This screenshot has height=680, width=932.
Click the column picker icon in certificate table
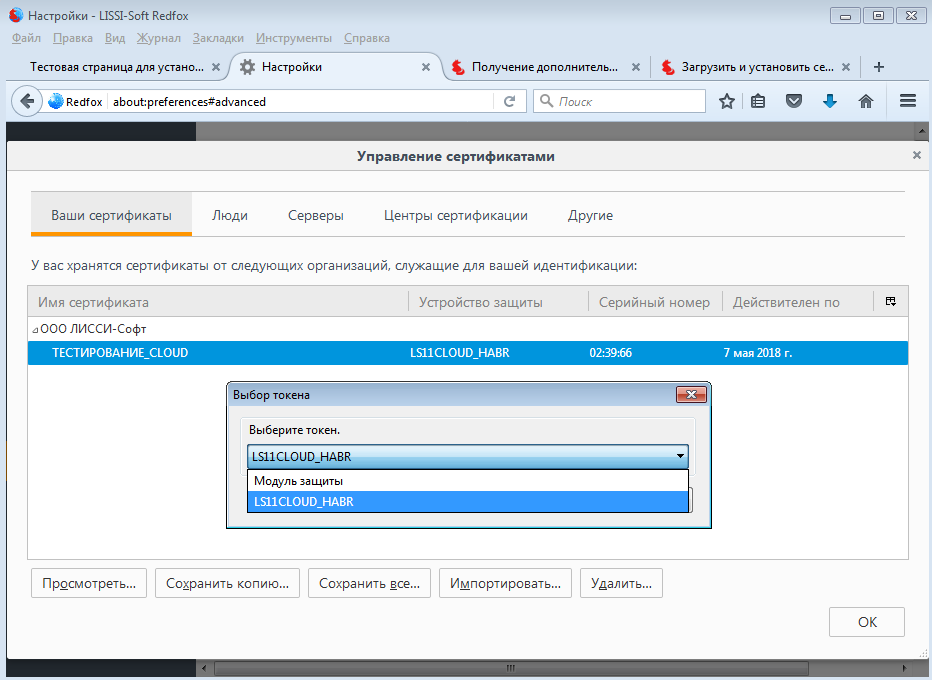tap(890, 301)
